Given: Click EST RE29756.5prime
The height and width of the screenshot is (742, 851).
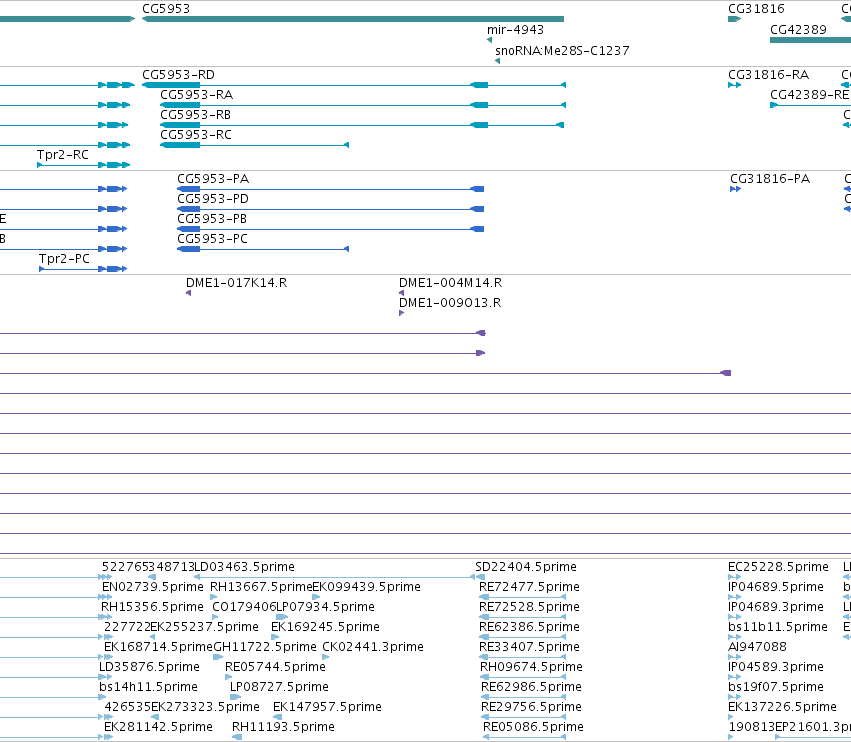Looking at the screenshot, I should (531, 707).
